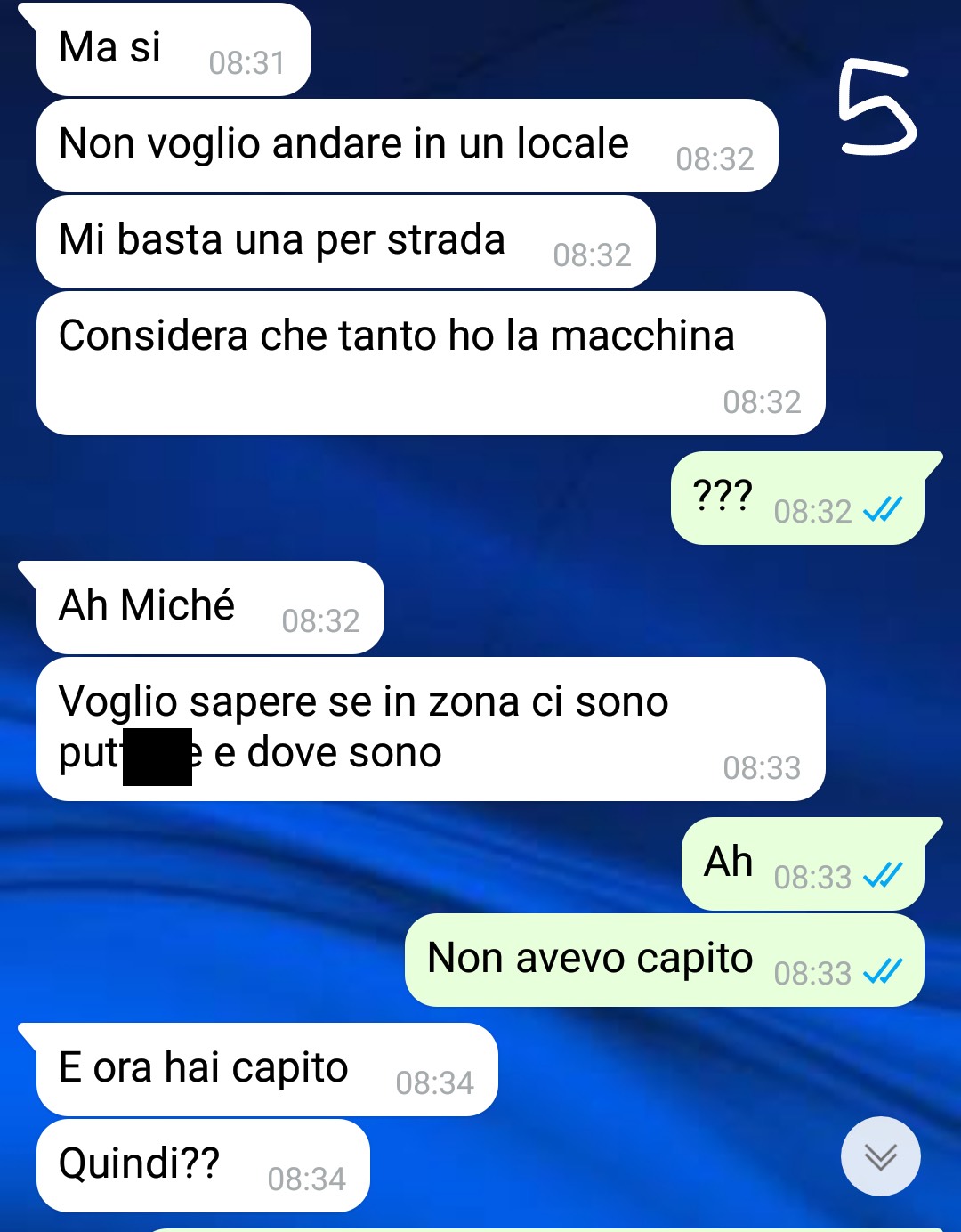Tap the black censor box in message
961x1232 pixels.
coord(157,757)
